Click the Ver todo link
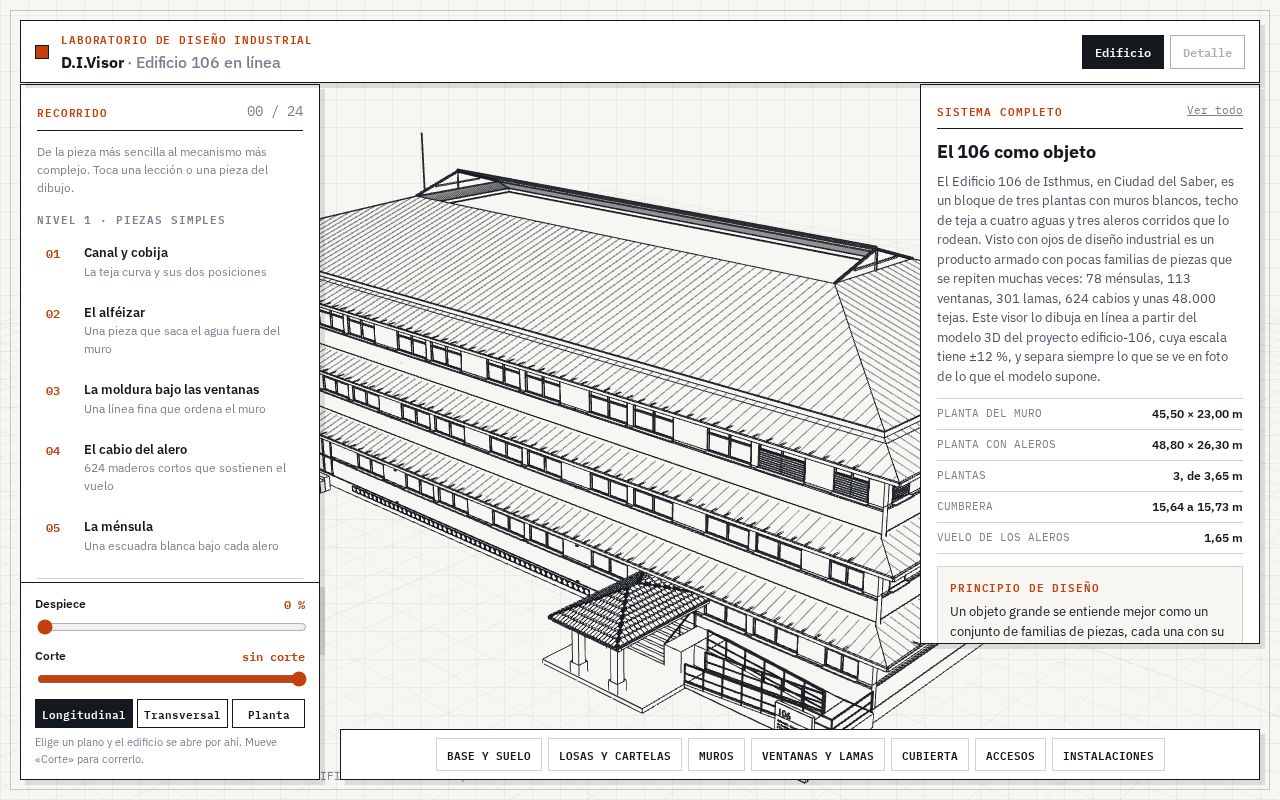1280x800 pixels. click(x=1214, y=110)
